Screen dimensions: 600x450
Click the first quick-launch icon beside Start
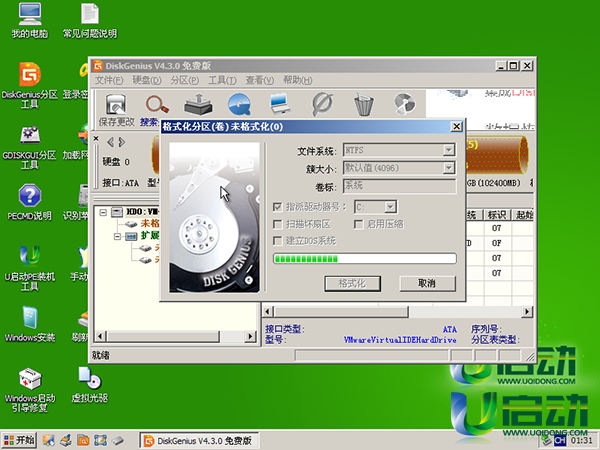pyautogui.click(x=49, y=440)
